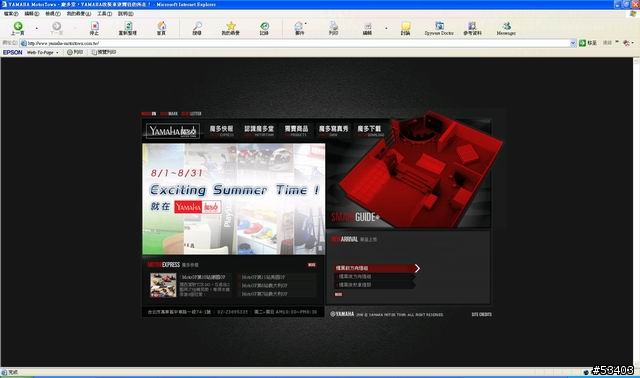Click the Bookmark link above the nav bar
This screenshot has width=640, height=378.
point(169,113)
